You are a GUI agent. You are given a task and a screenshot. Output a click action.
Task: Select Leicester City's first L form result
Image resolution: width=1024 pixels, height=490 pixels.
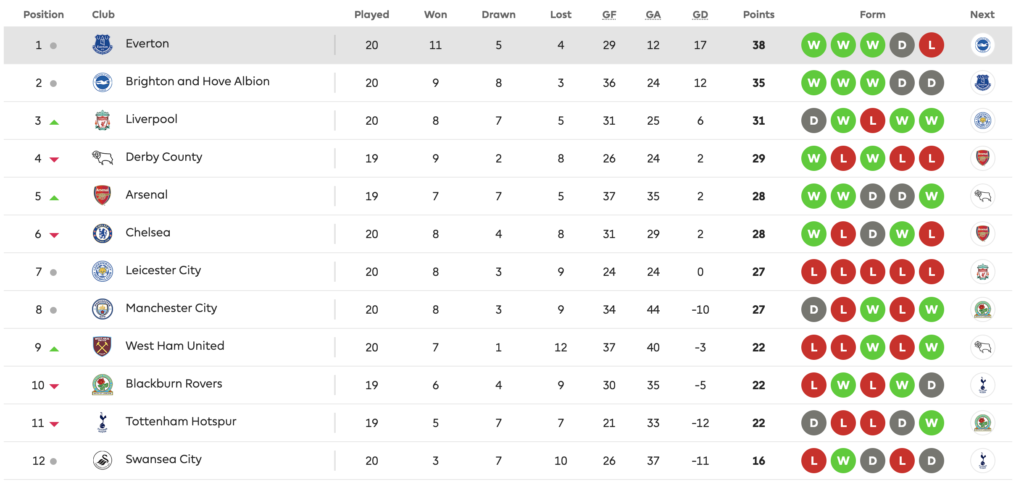(x=814, y=272)
